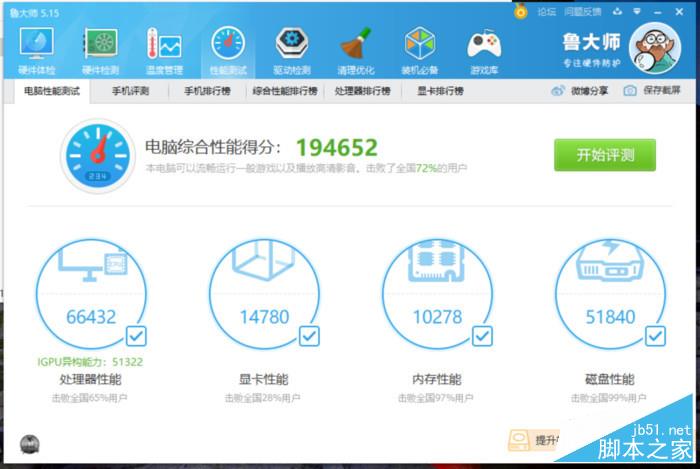Switch to the 电脑性能测试 tab
The width and height of the screenshot is (700, 469).
(52, 91)
